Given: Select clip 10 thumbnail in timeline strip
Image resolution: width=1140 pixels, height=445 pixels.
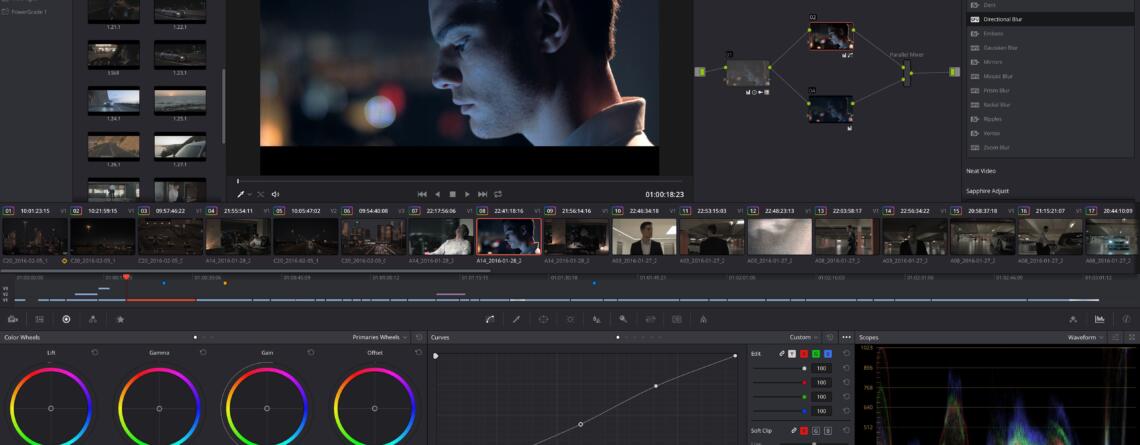Looking at the screenshot, I should pos(643,237).
